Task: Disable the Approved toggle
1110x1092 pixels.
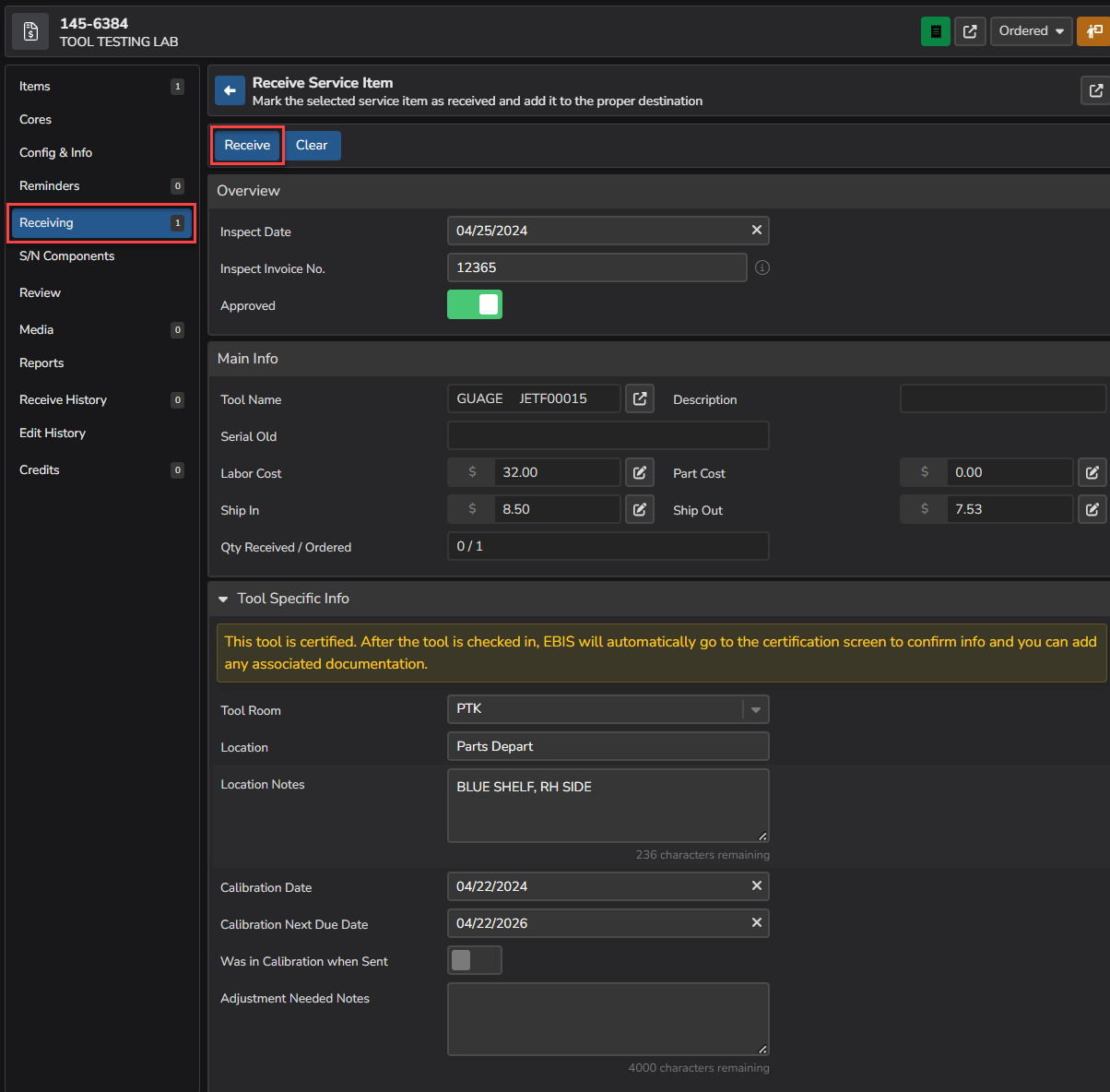Action: (x=474, y=303)
